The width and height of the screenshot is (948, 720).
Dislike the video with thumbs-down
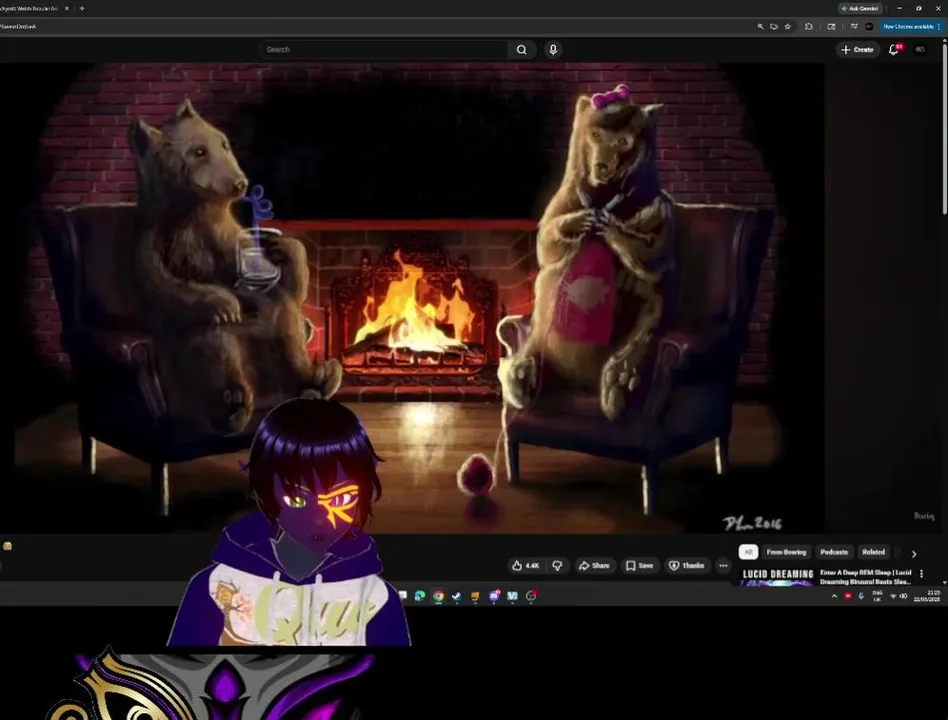click(557, 565)
